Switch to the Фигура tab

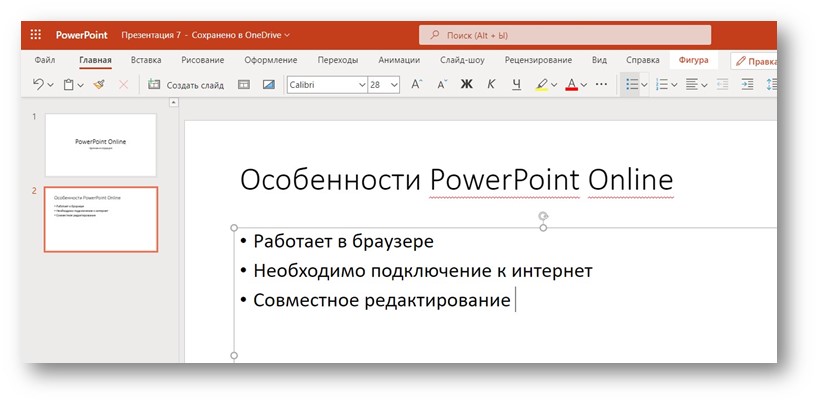(694, 60)
